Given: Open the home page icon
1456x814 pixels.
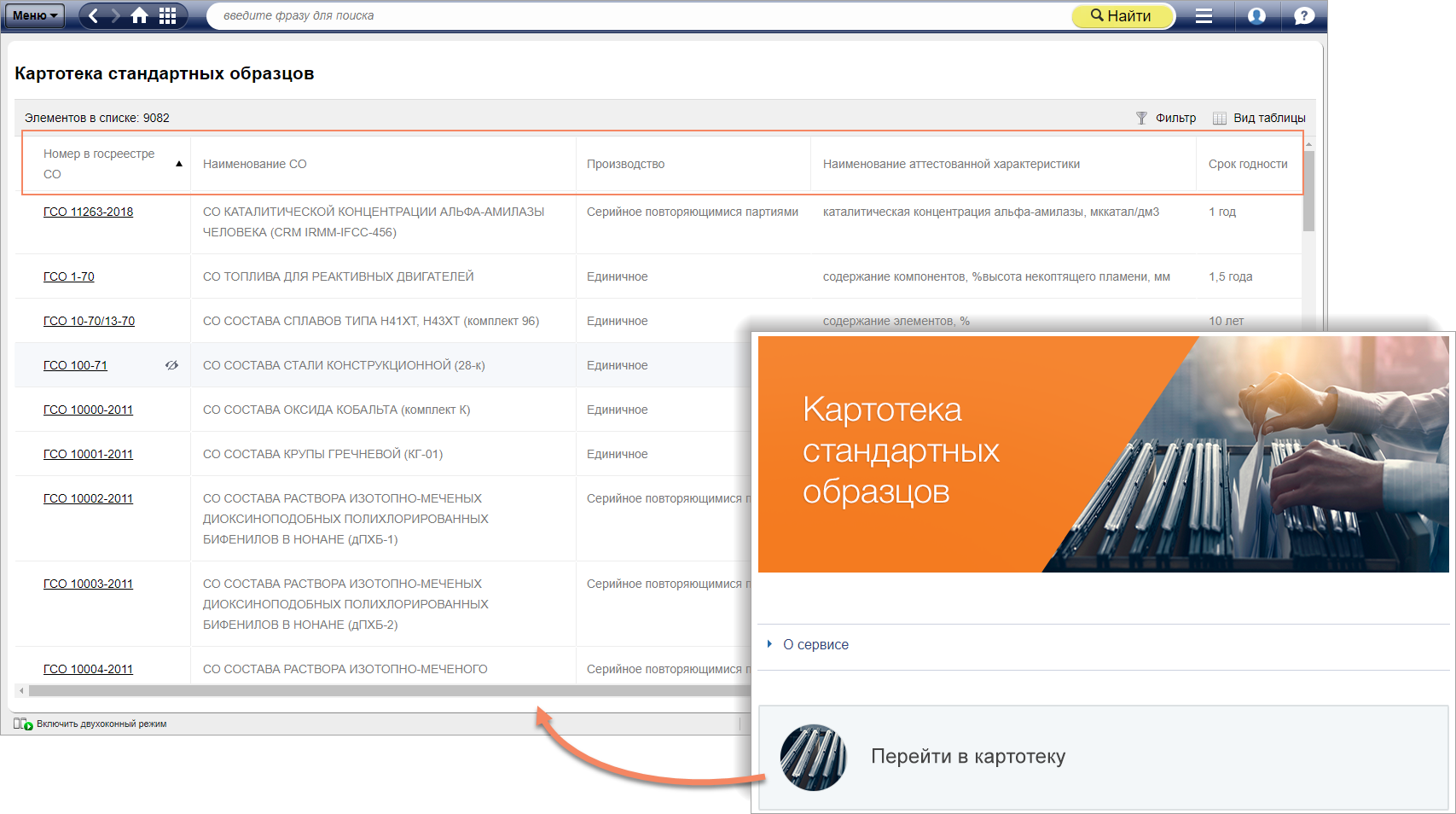Looking at the screenshot, I should click(x=140, y=15).
